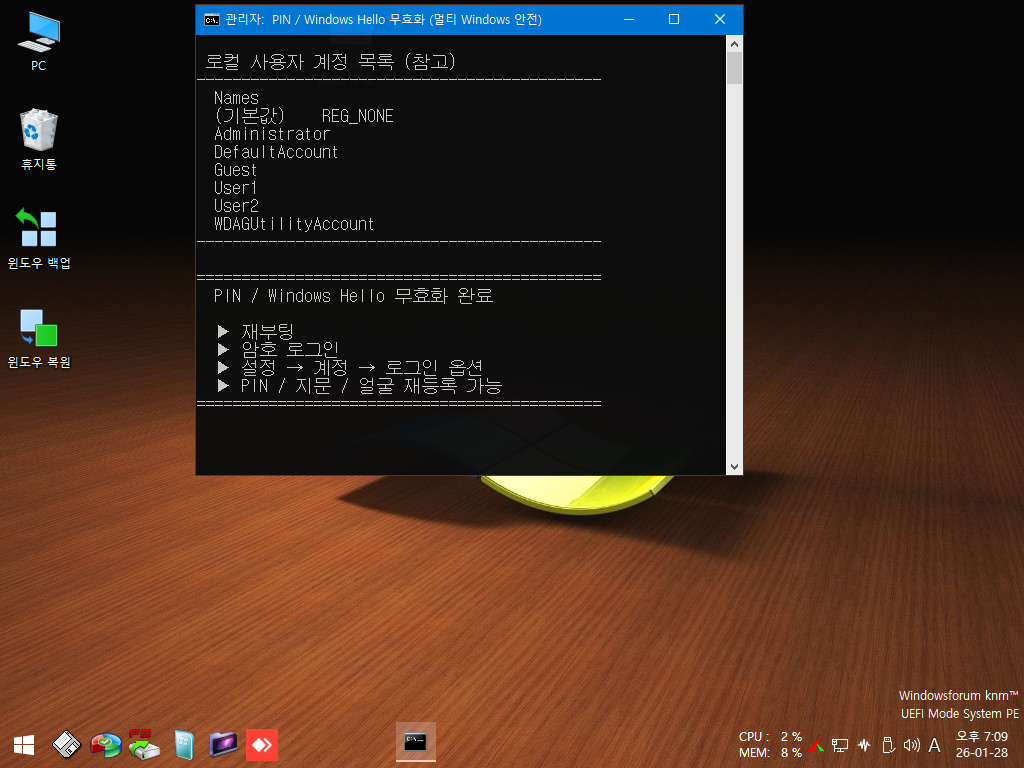Click the console scrollbar up arrow
The image size is (1024, 768).
coord(734,44)
